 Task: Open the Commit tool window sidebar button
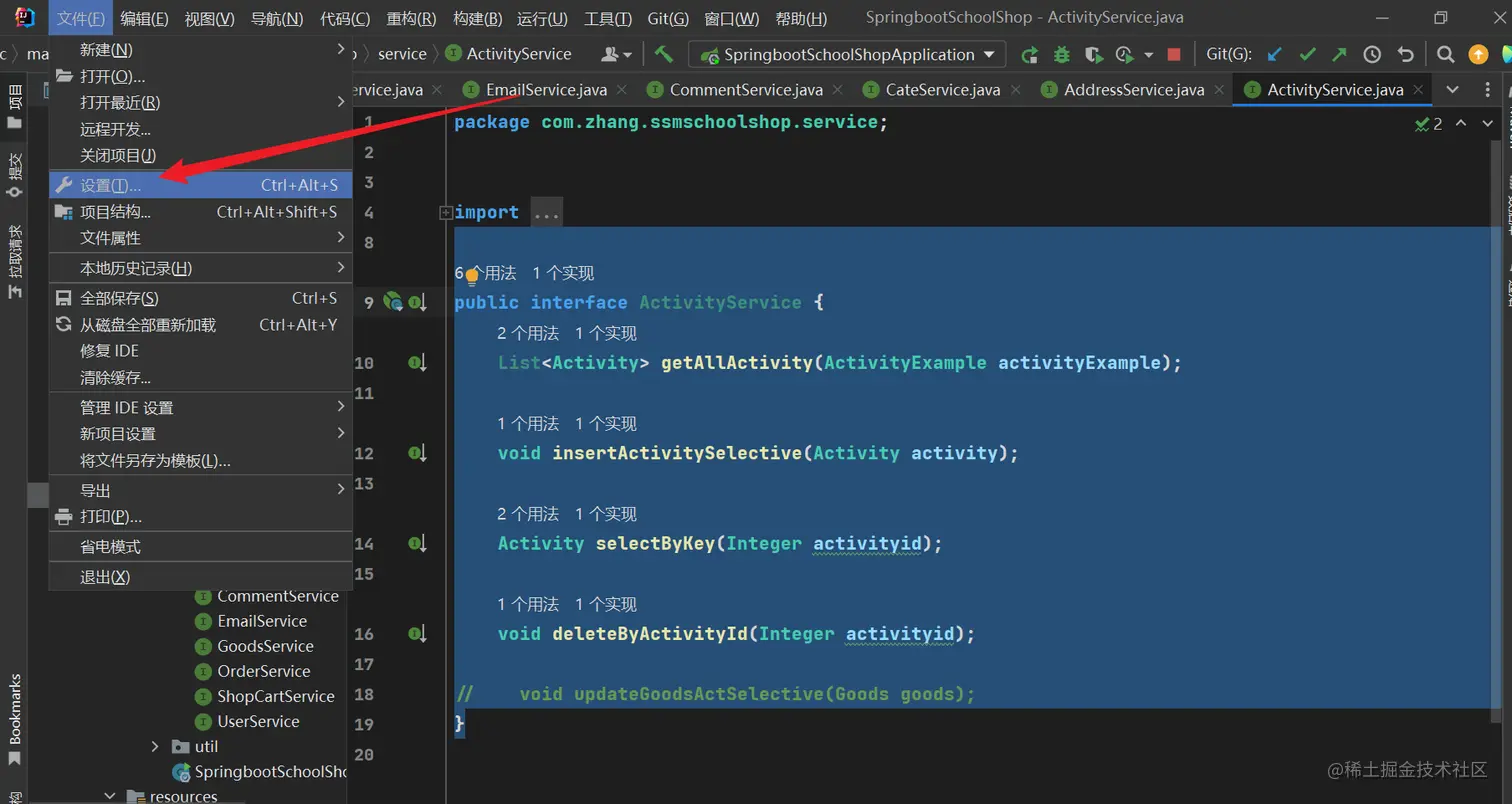tap(14, 175)
